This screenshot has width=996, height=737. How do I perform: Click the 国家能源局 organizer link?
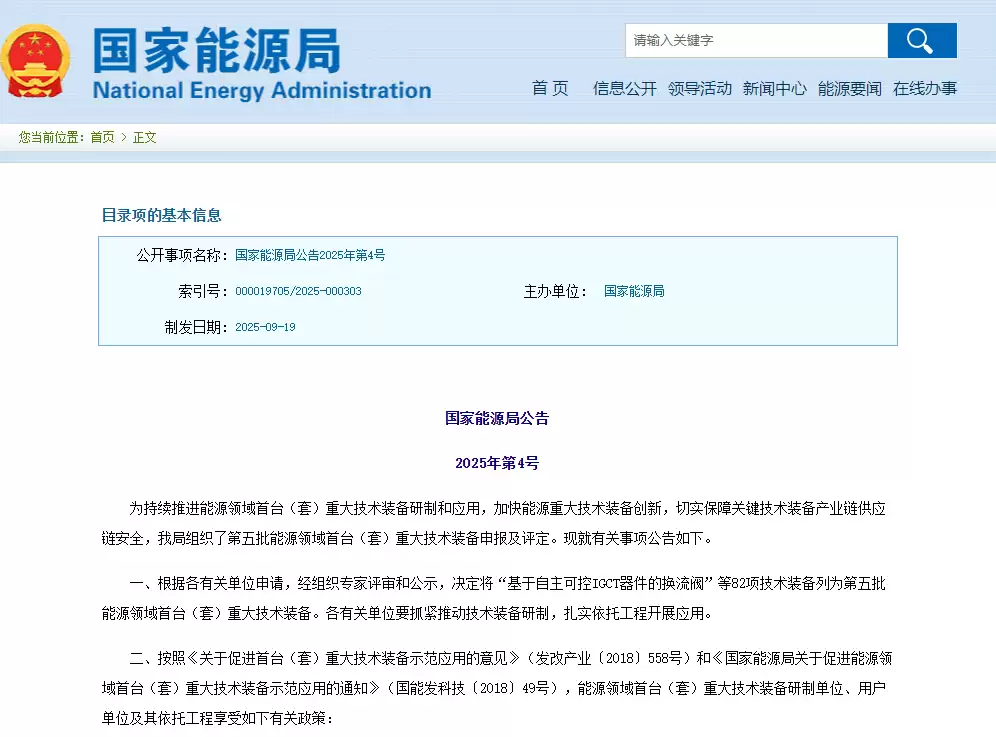click(x=634, y=291)
